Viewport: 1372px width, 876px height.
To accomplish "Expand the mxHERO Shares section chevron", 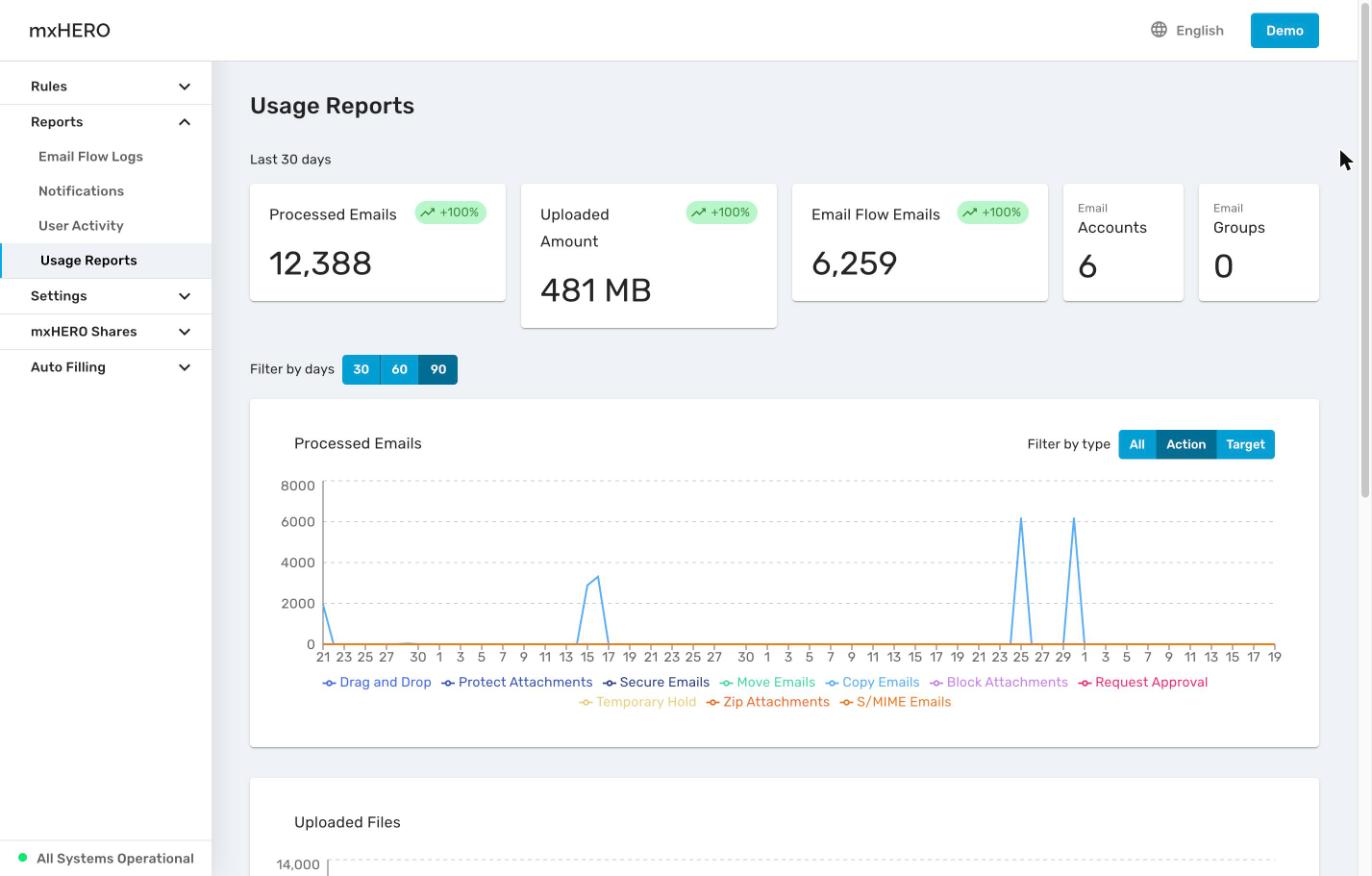I will click(184, 332).
